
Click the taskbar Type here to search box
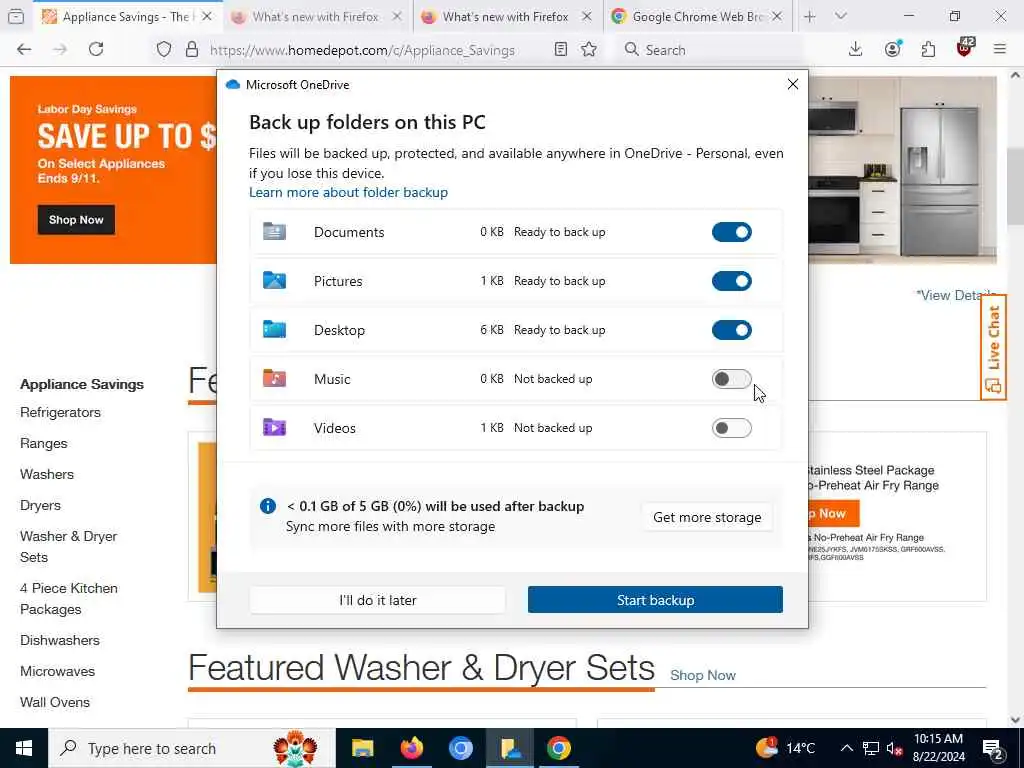[191, 748]
